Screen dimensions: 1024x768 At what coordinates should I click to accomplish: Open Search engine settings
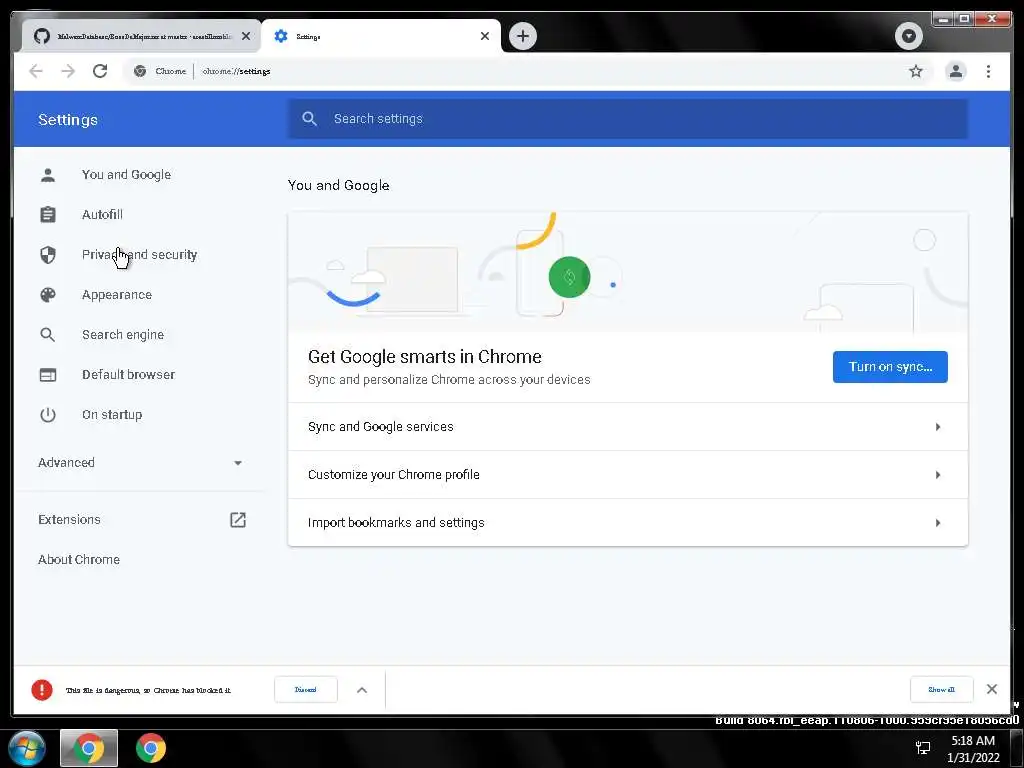click(x=123, y=334)
